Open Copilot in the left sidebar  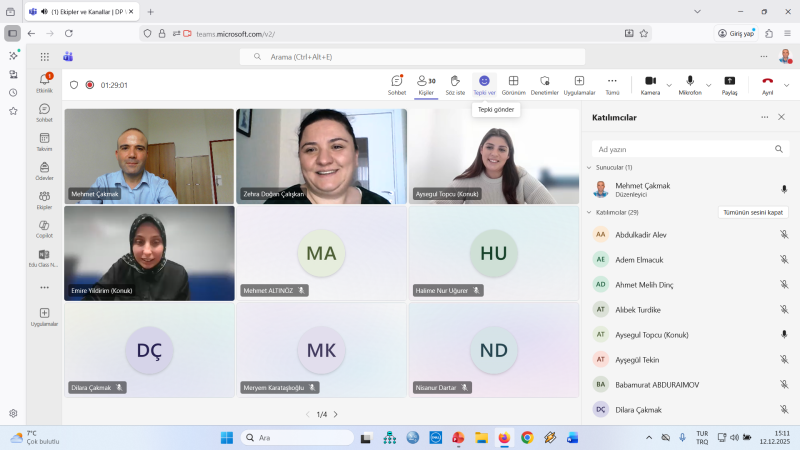(x=44, y=227)
